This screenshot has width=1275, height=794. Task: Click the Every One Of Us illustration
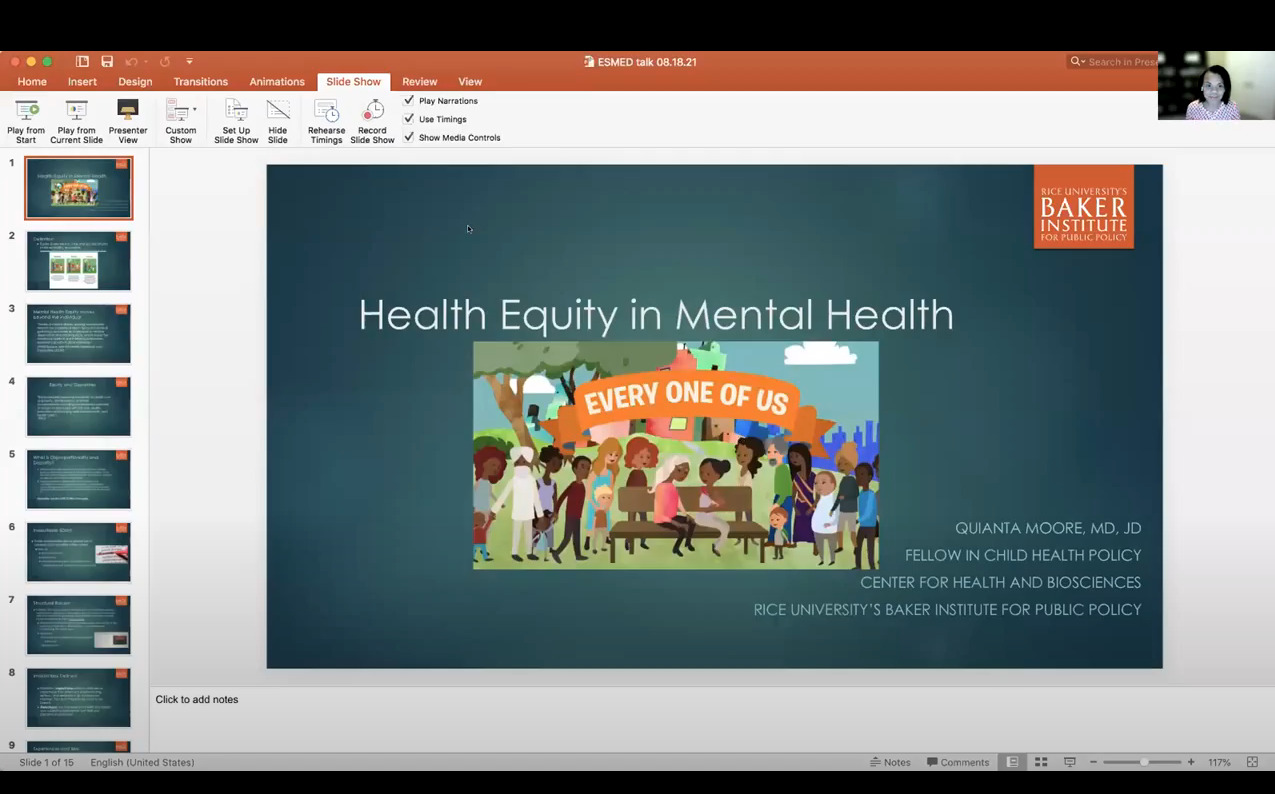coord(676,455)
